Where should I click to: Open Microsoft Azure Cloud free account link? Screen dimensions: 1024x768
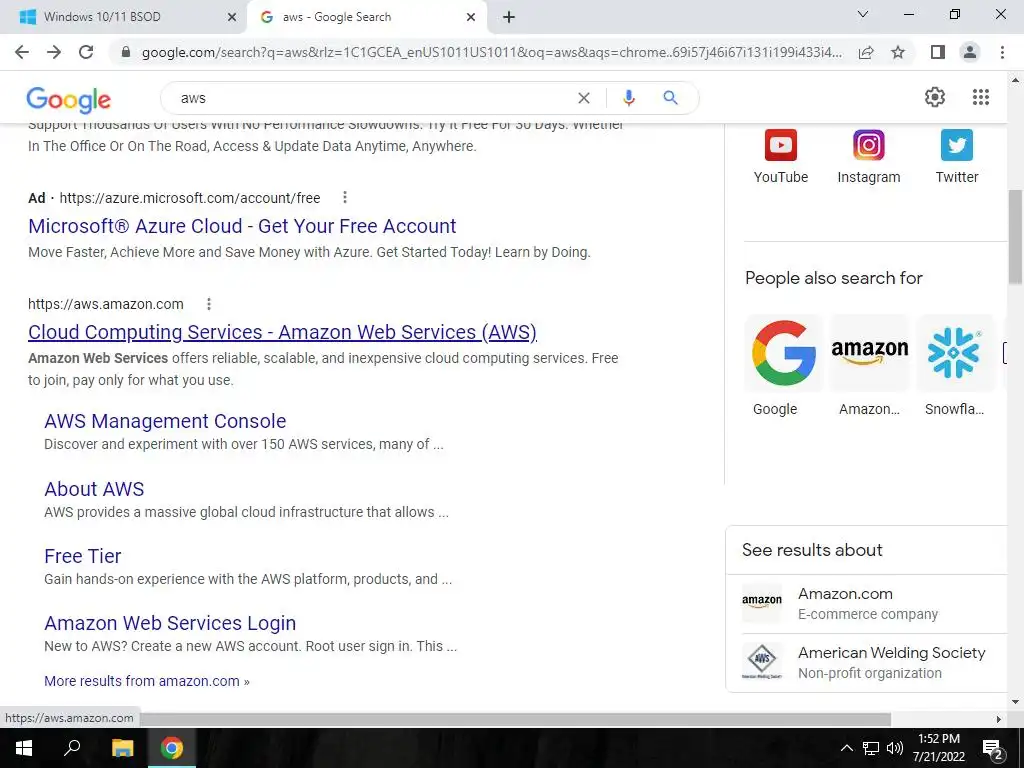point(242,226)
